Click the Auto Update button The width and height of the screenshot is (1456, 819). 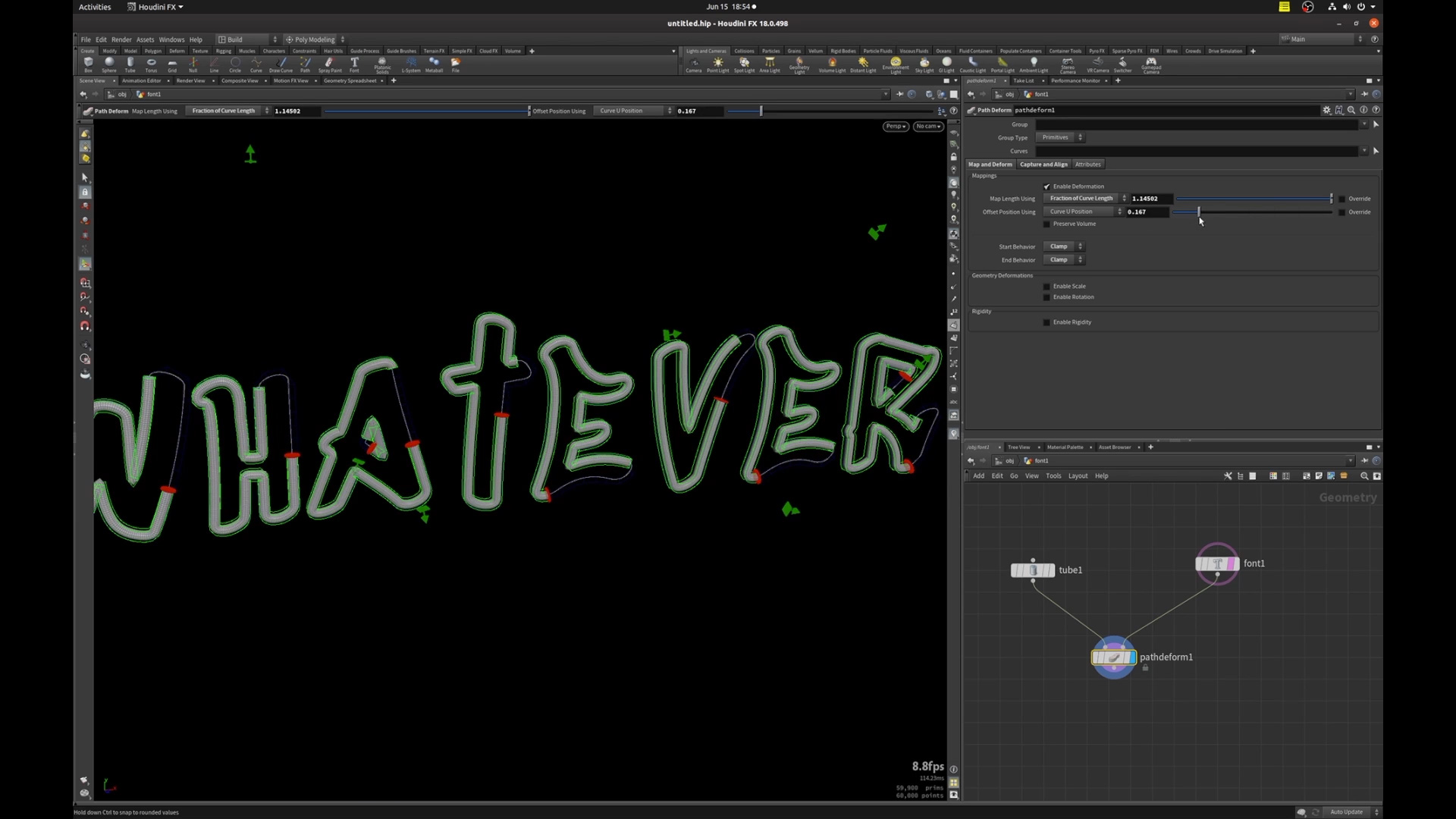(1347, 812)
